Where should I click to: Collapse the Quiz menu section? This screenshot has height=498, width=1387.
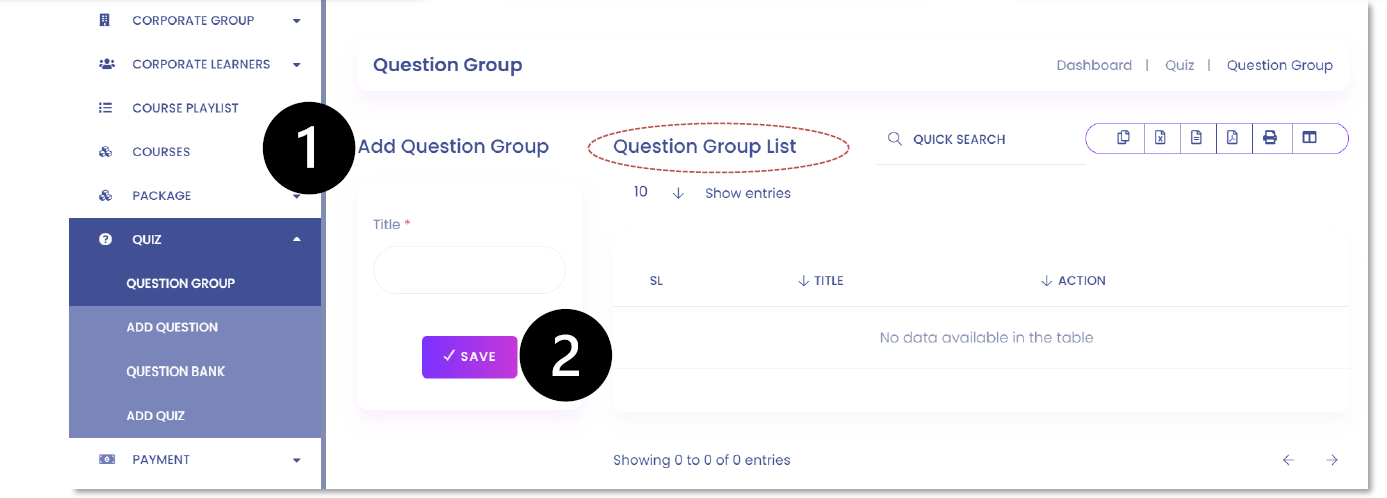[x=297, y=240]
